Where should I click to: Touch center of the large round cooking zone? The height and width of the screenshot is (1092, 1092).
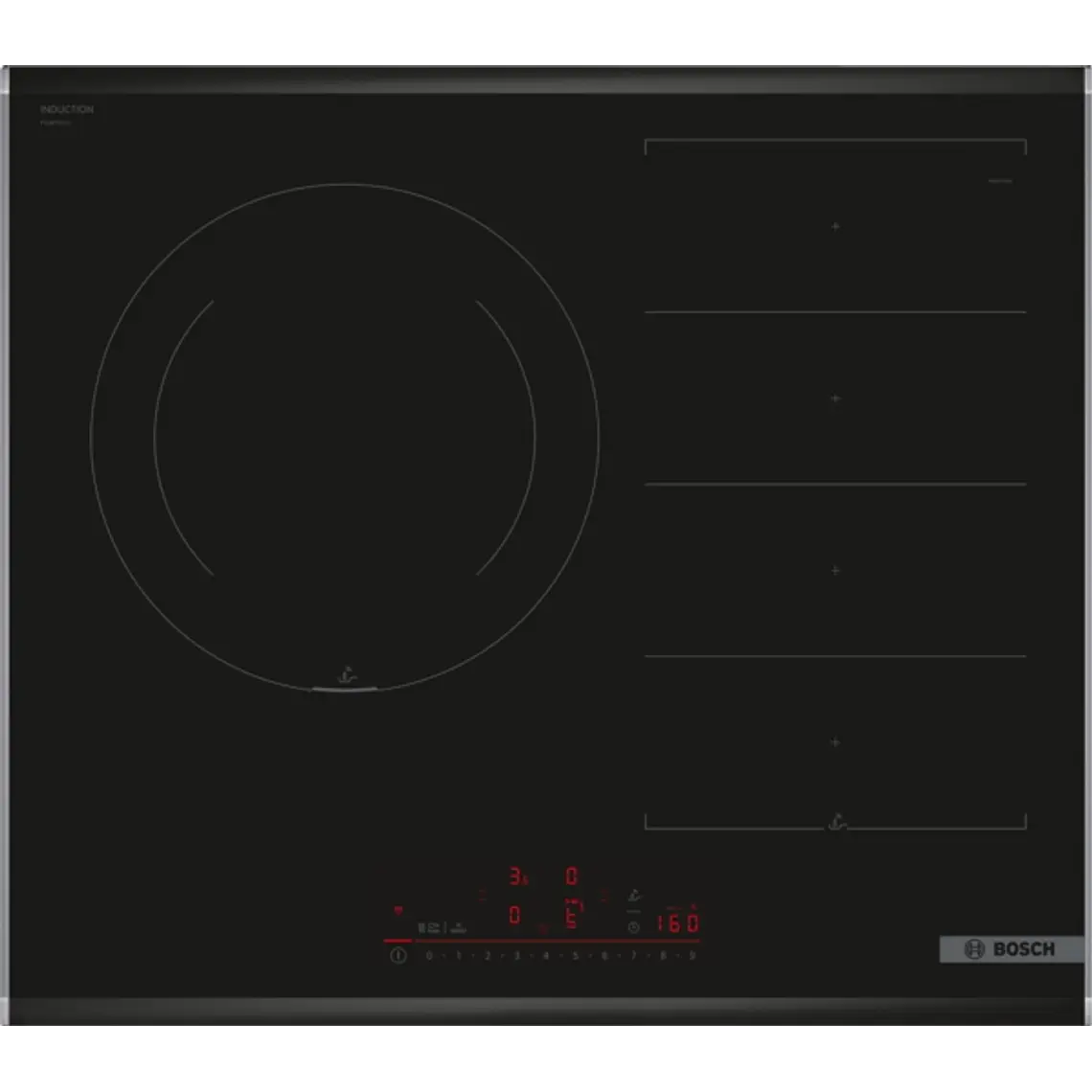pyautogui.click(x=345, y=438)
